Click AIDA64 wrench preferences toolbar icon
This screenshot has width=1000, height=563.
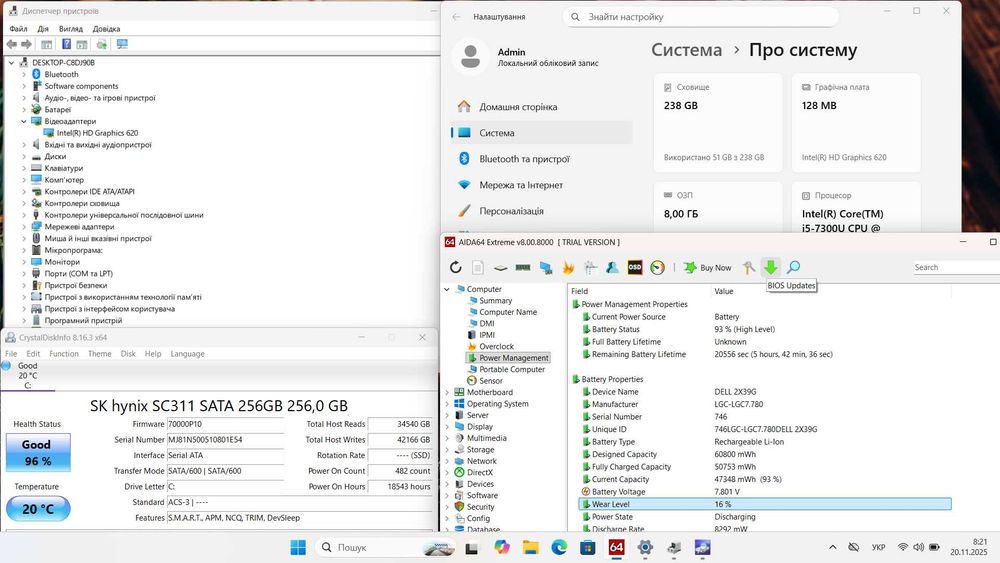tap(749, 268)
